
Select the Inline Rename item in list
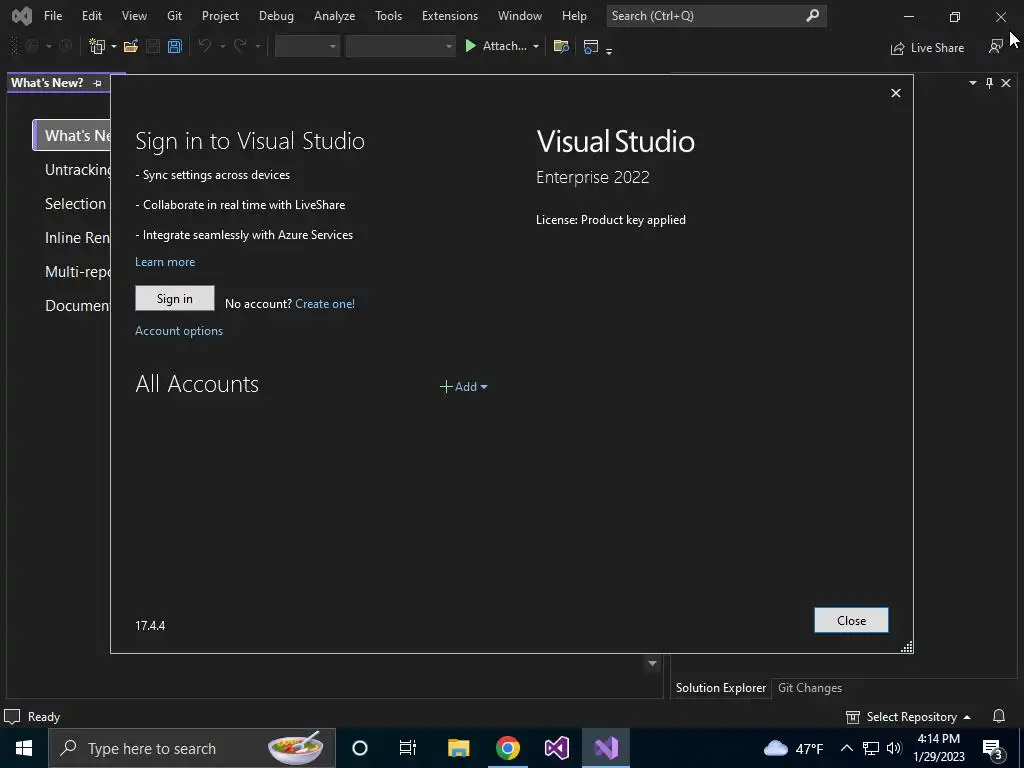(77, 238)
